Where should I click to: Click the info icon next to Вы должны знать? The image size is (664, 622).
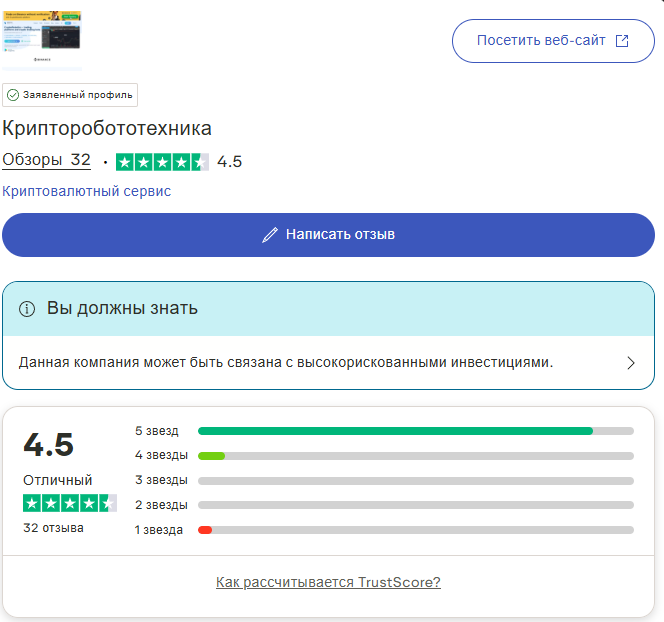pos(27,309)
